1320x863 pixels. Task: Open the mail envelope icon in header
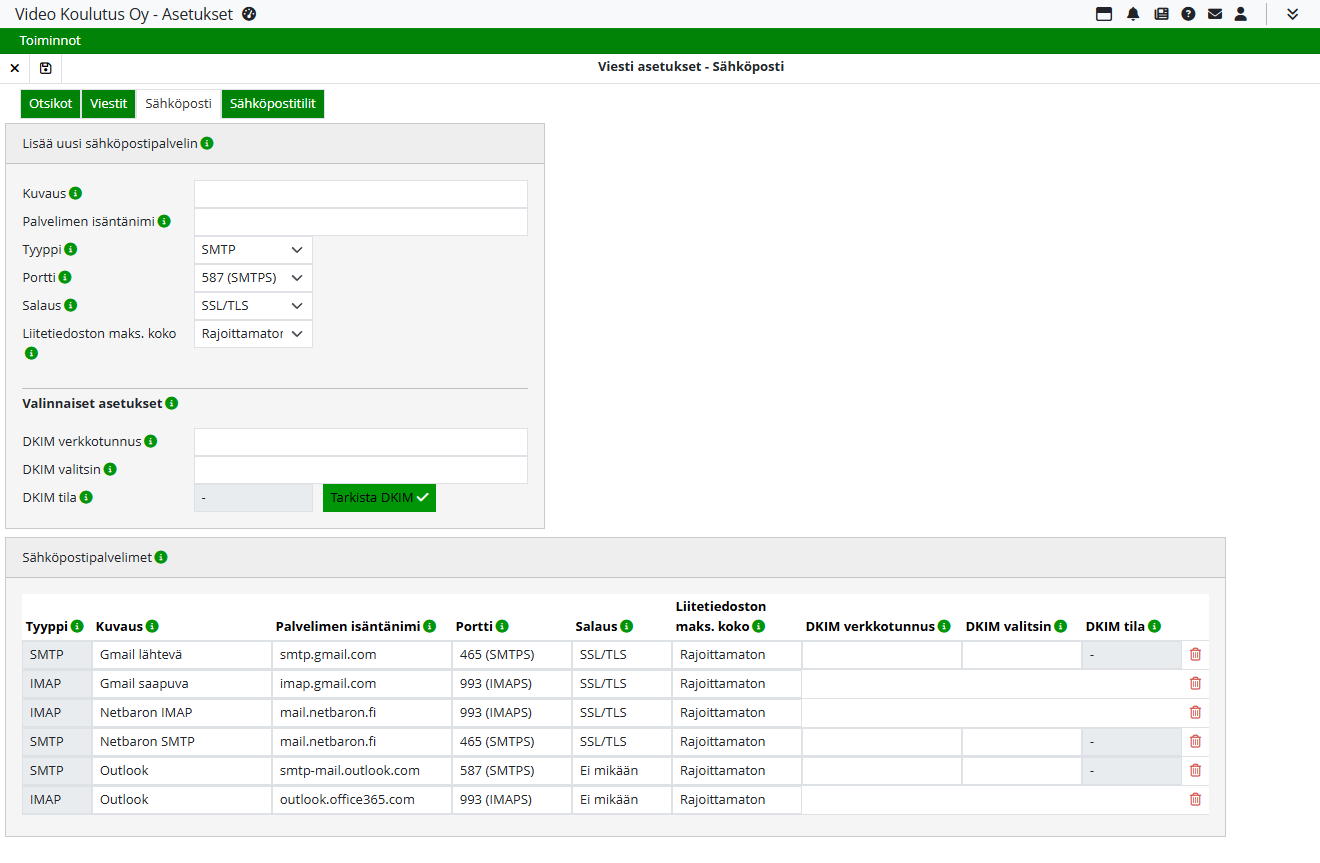pyautogui.click(x=1215, y=14)
